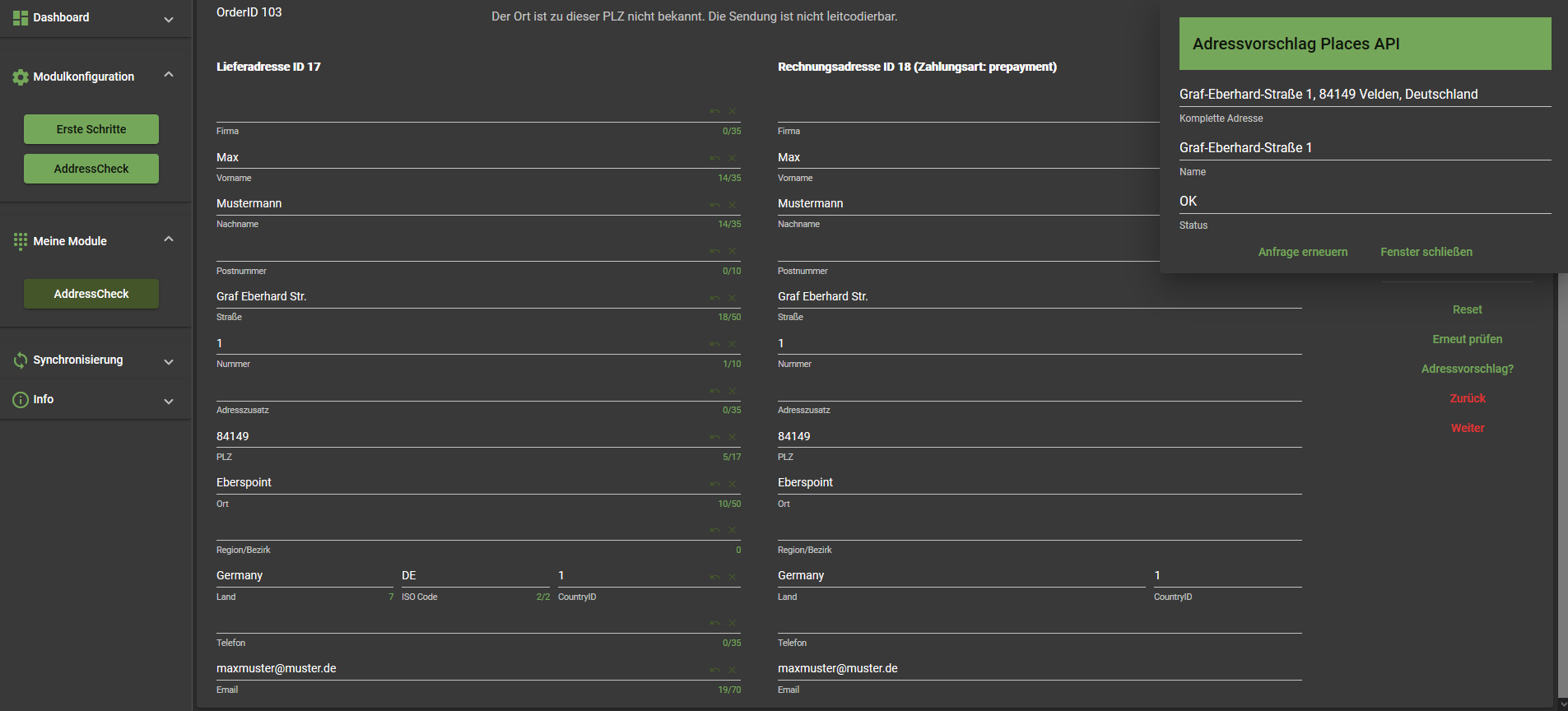
Task: Open Erste Schritte in Modulkonfiguration
Action: click(91, 129)
